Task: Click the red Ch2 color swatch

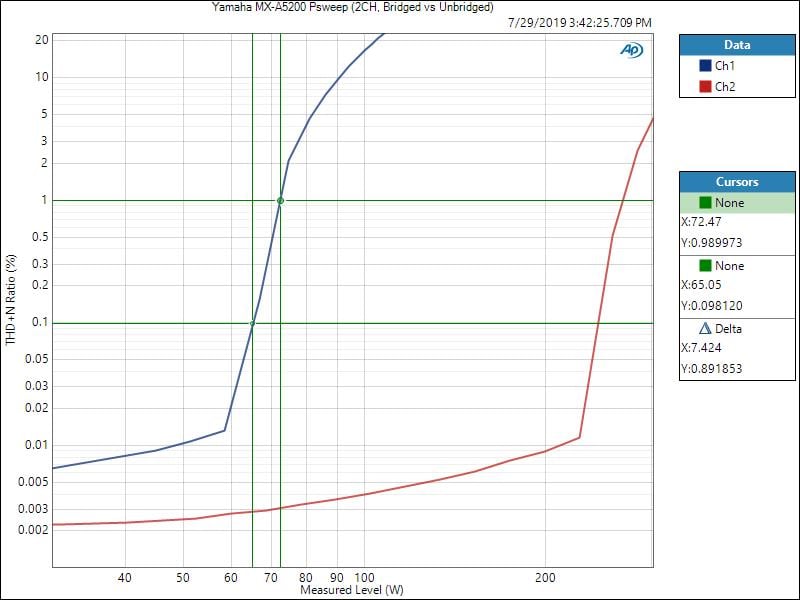Action: [x=704, y=87]
